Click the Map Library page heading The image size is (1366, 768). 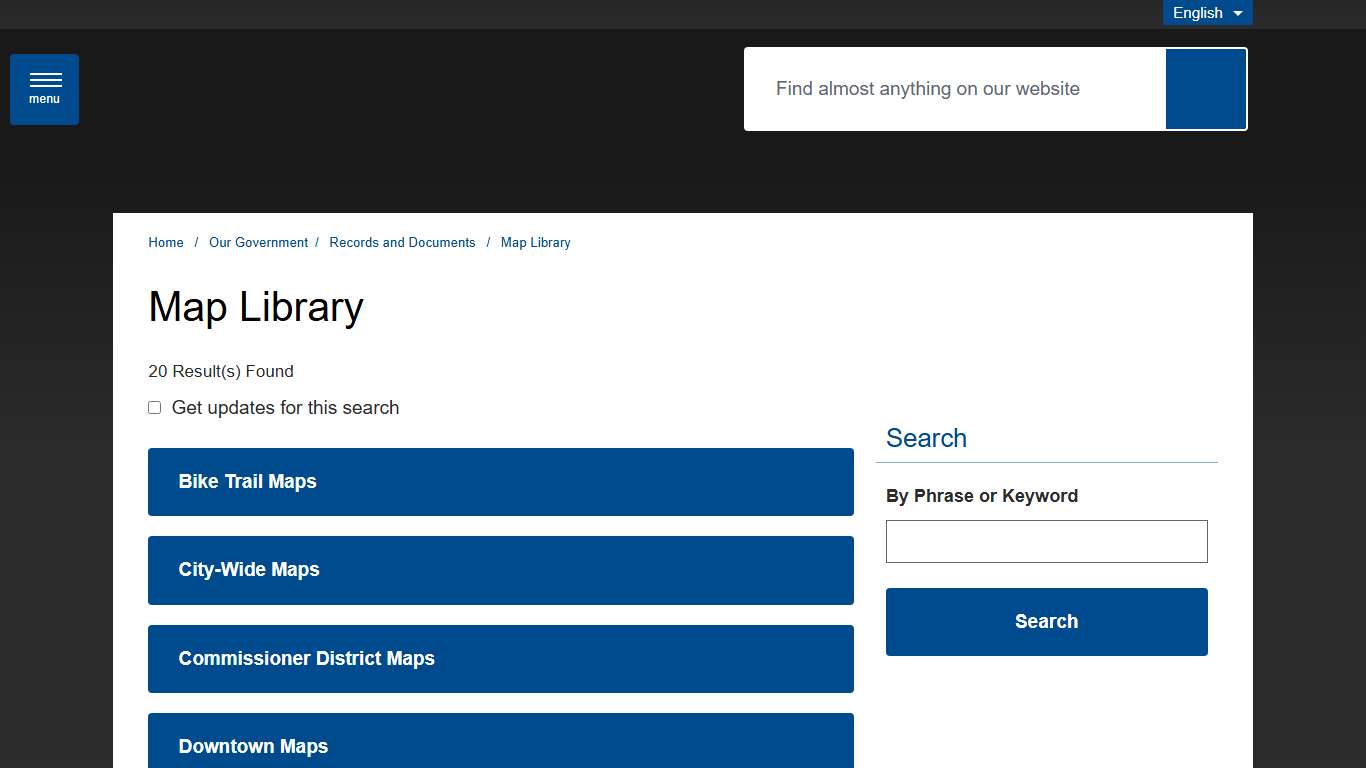(256, 307)
